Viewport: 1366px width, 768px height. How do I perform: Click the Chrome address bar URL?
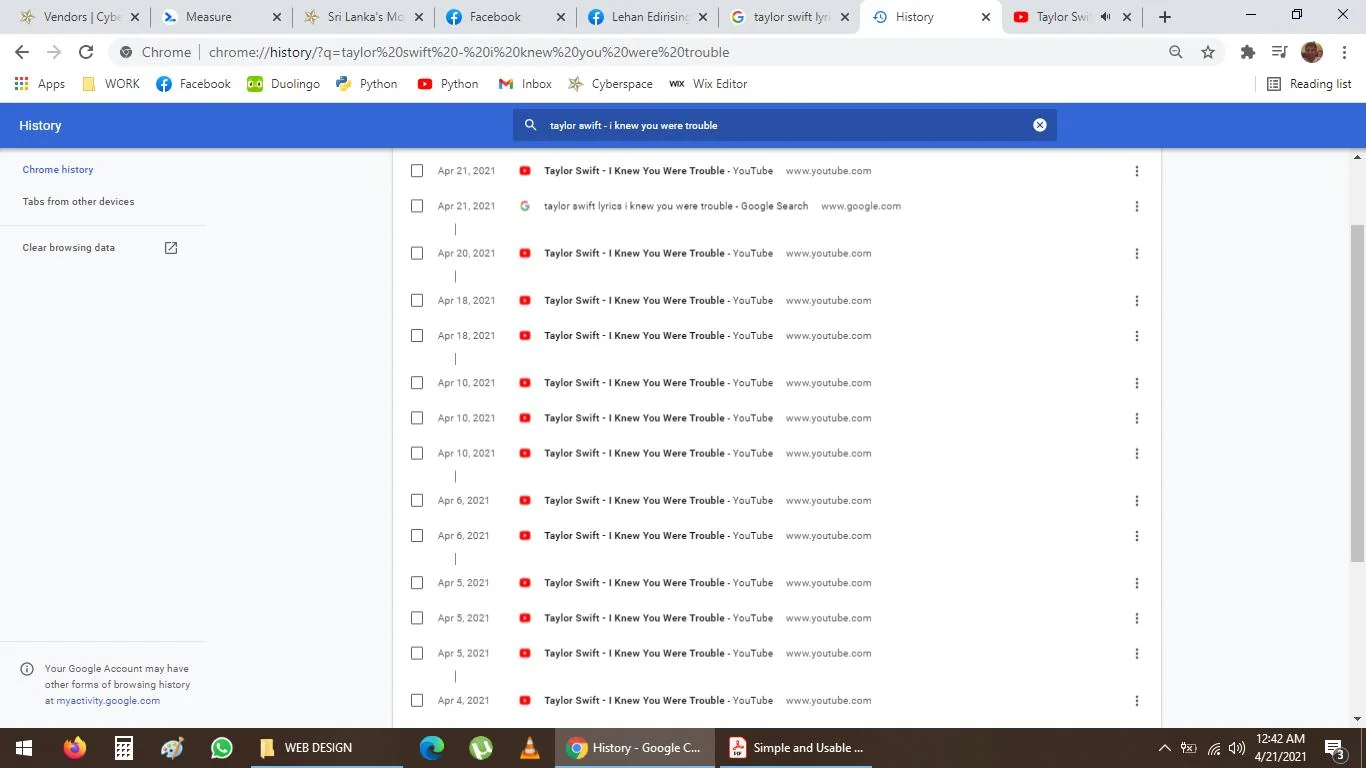tap(469, 52)
